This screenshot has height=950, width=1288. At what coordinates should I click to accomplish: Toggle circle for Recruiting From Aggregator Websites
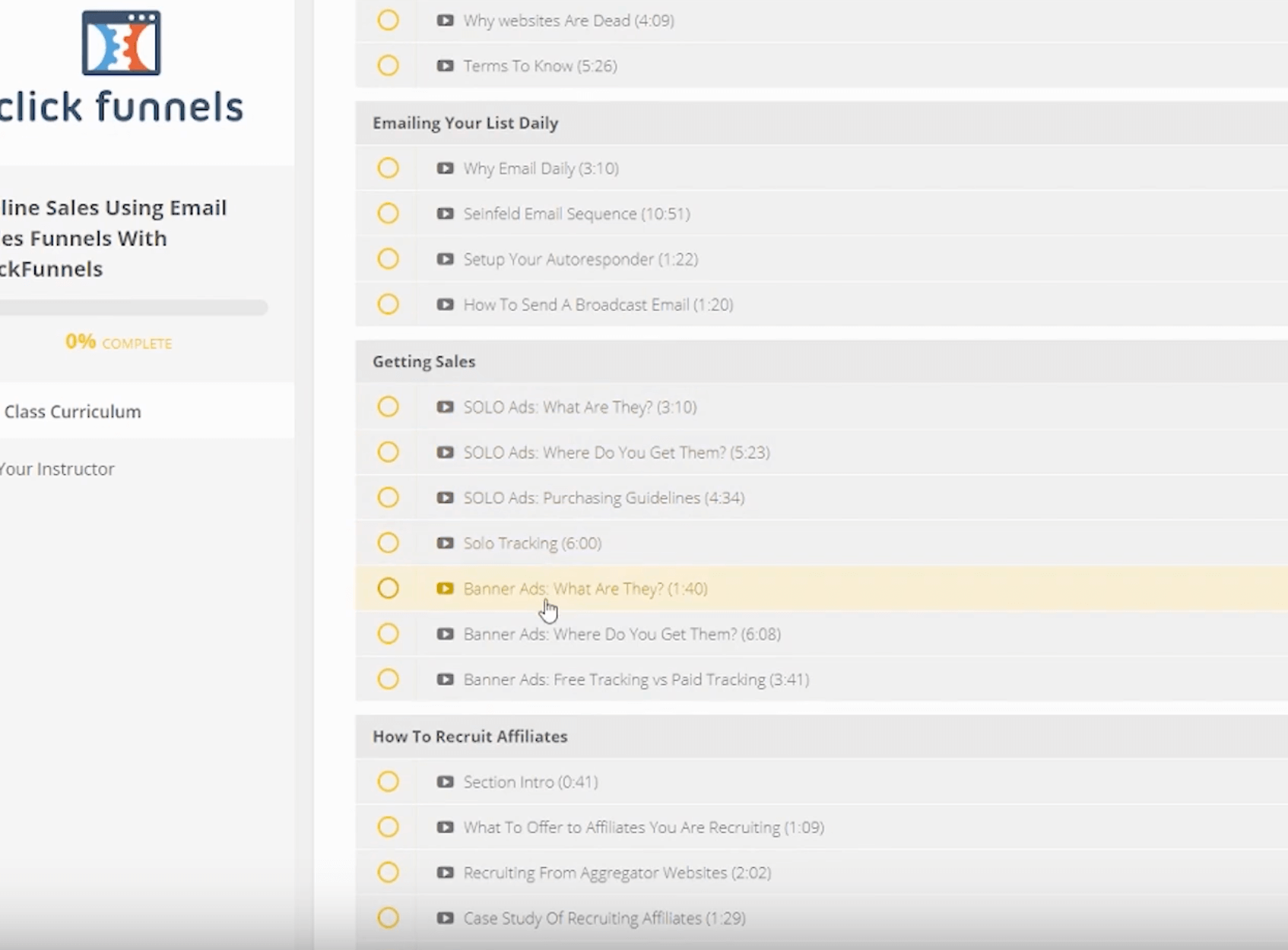(388, 872)
